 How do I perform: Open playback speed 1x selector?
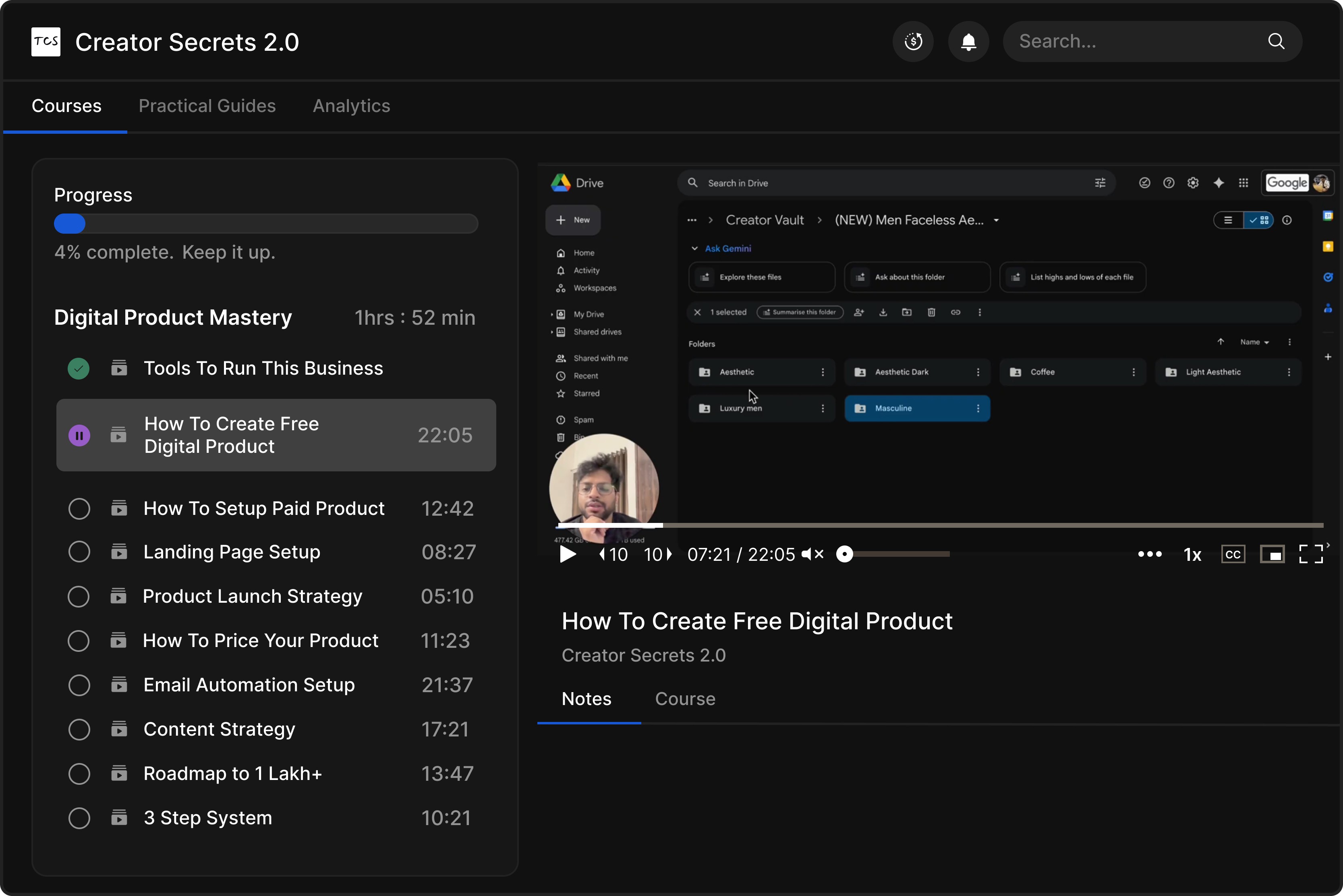[1192, 554]
